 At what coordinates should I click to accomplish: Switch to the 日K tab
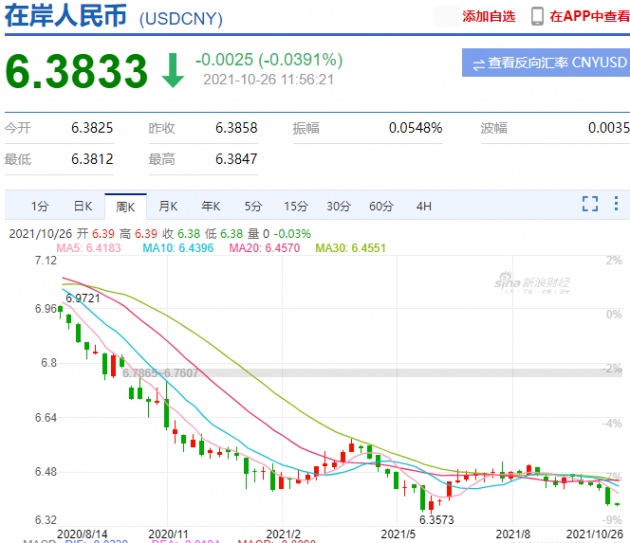(83, 207)
